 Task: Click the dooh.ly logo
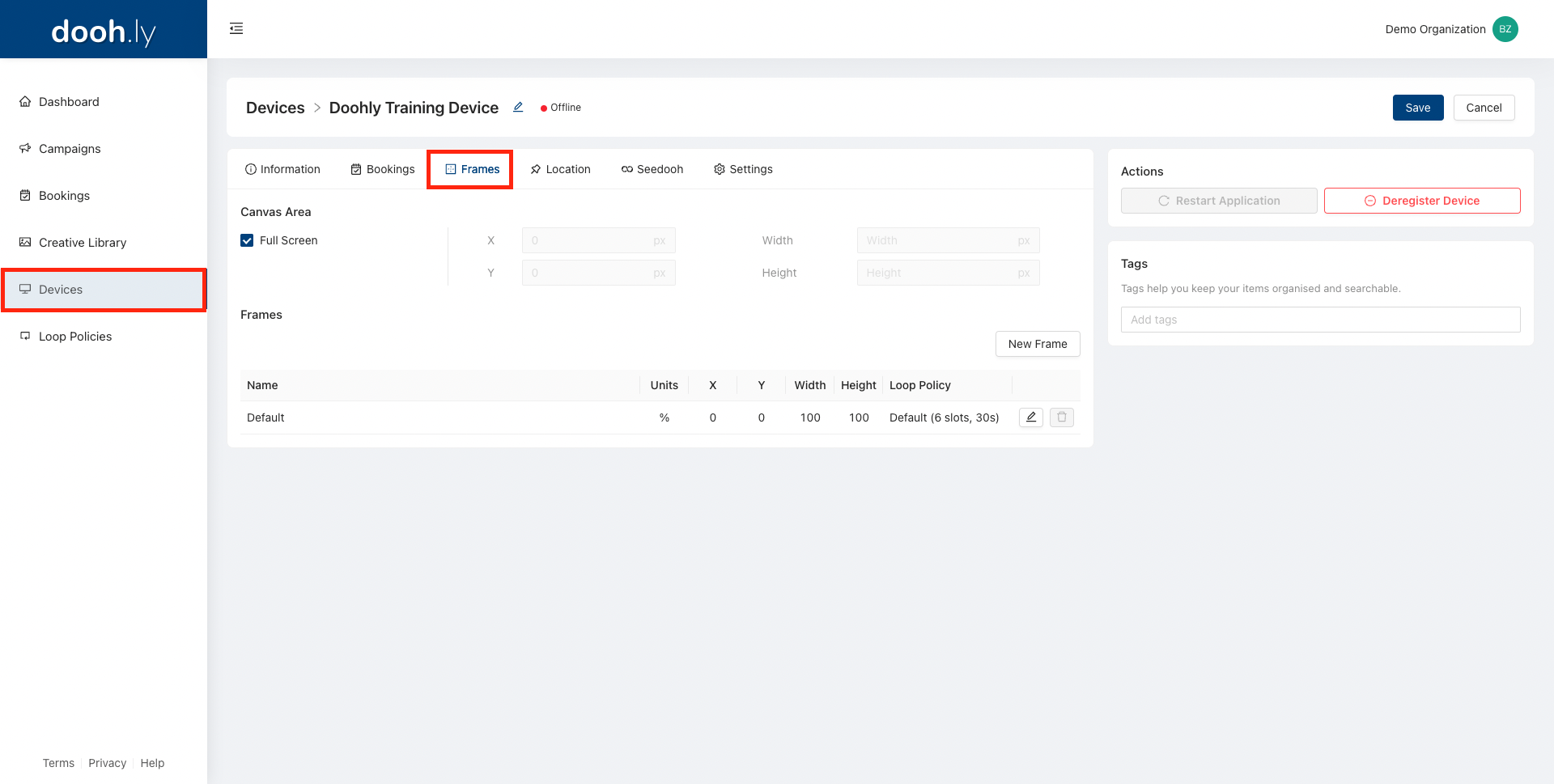point(104,32)
